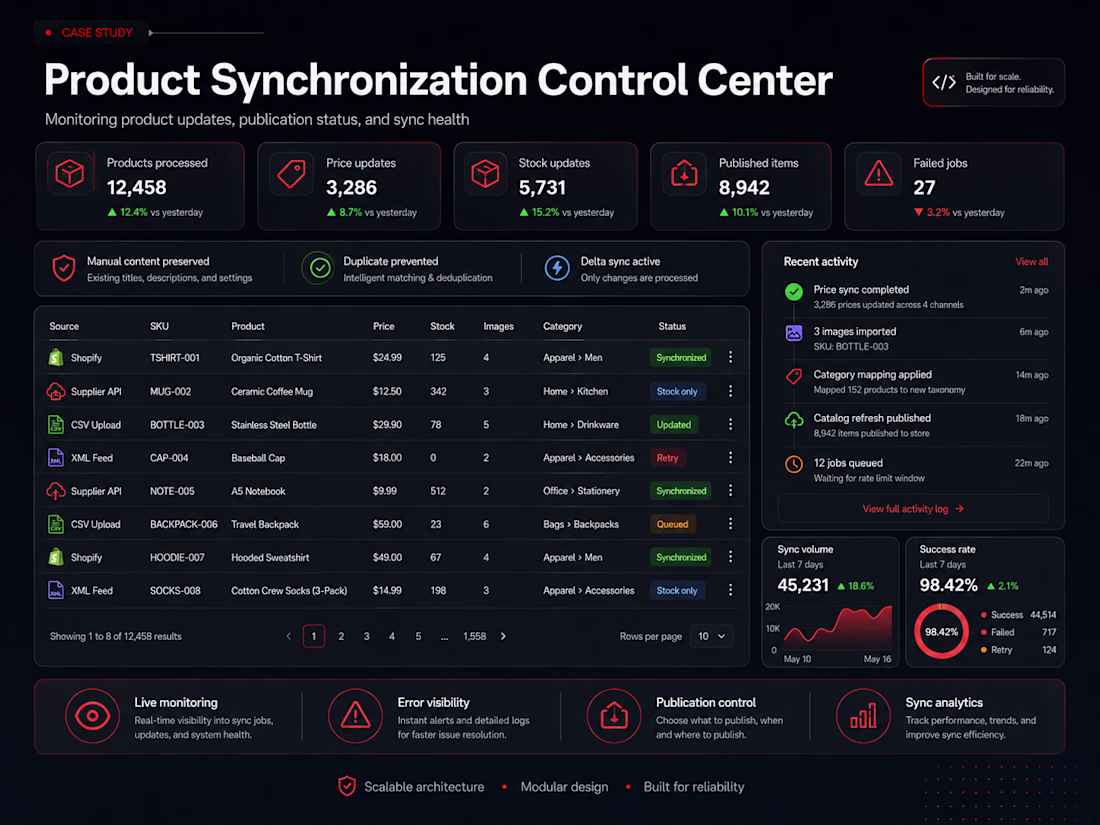Image resolution: width=1100 pixels, height=825 pixels.
Task: Open the row menu for Baseball Cap
Action: click(730, 457)
